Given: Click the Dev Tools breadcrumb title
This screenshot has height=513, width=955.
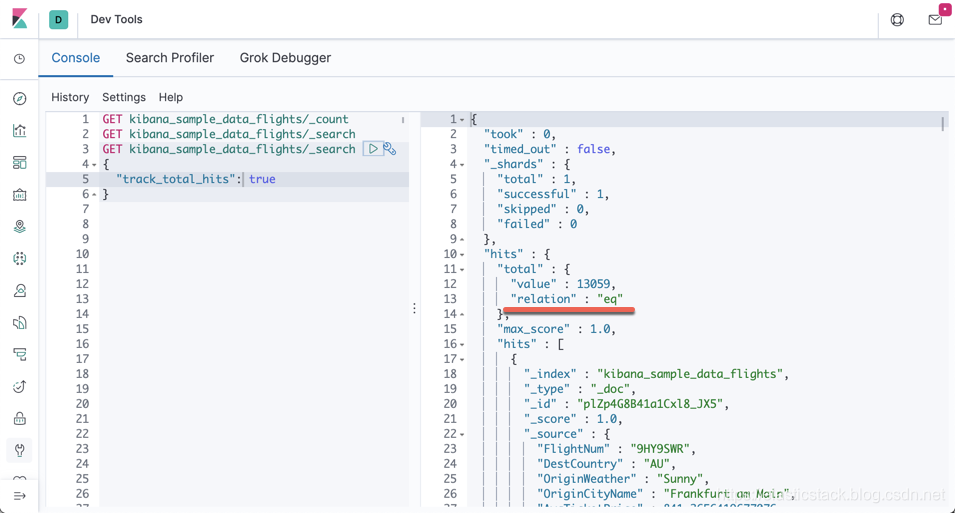Looking at the screenshot, I should pyautogui.click(x=116, y=19).
